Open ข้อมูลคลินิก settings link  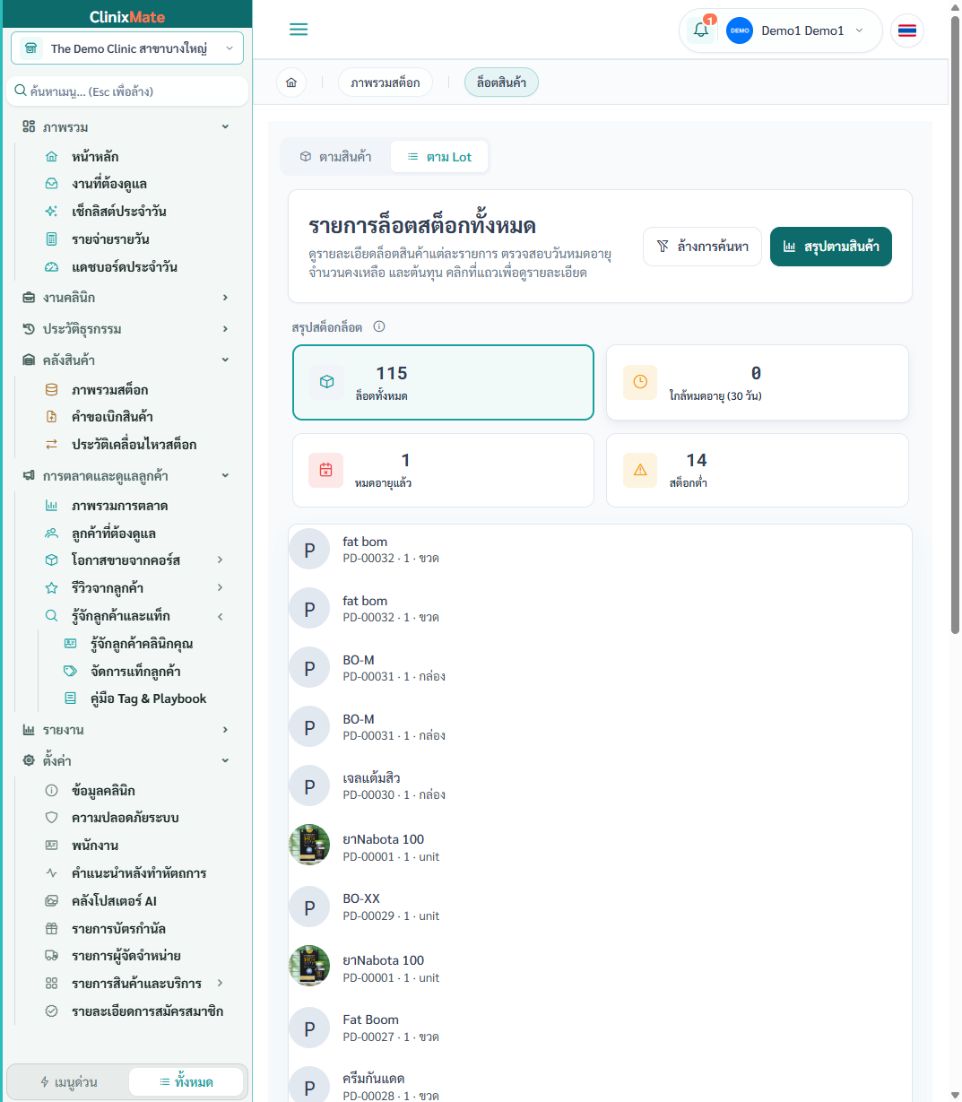103,791
